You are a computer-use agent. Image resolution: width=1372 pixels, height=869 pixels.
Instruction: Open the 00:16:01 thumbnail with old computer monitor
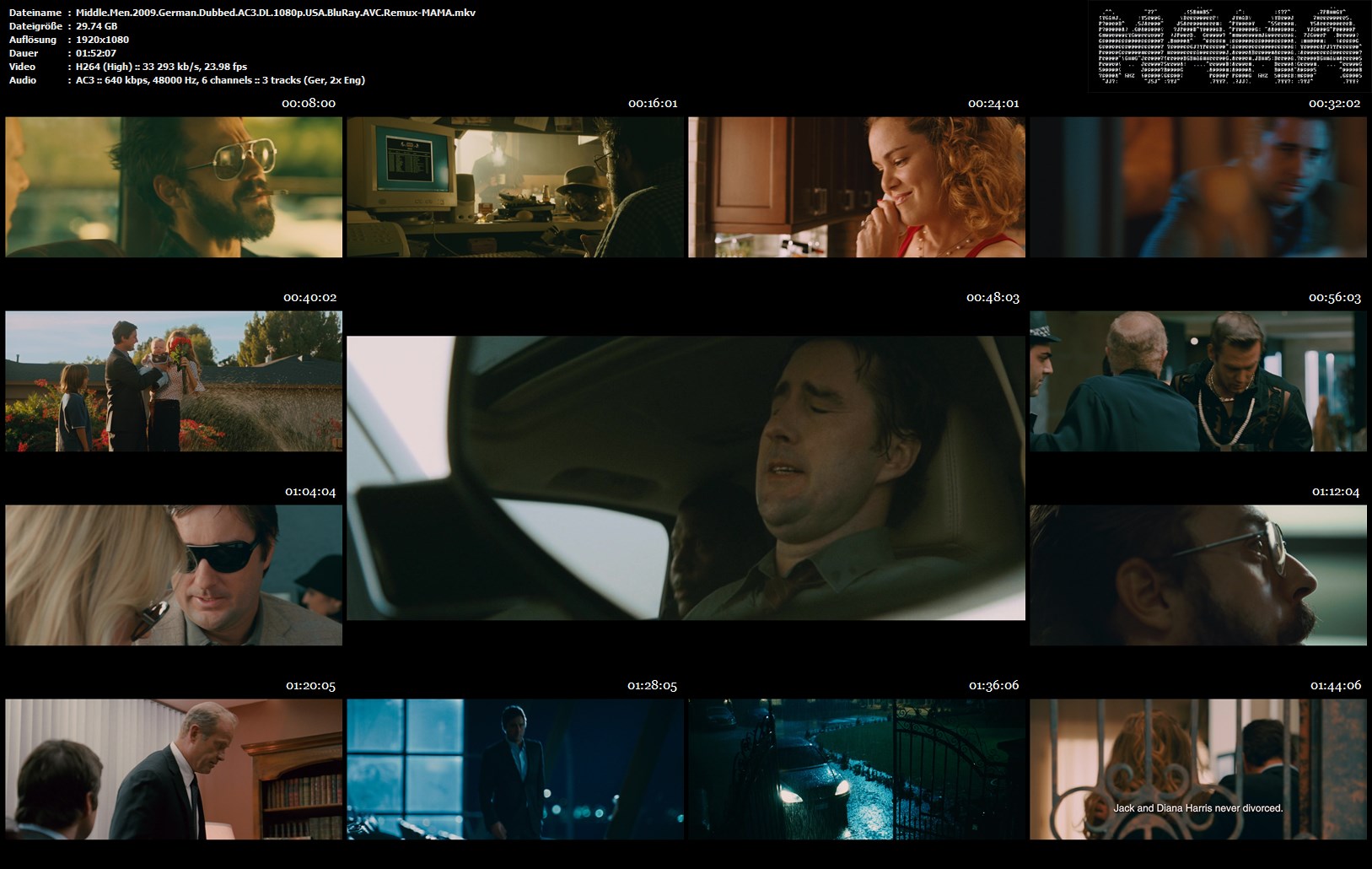click(x=515, y=187)
